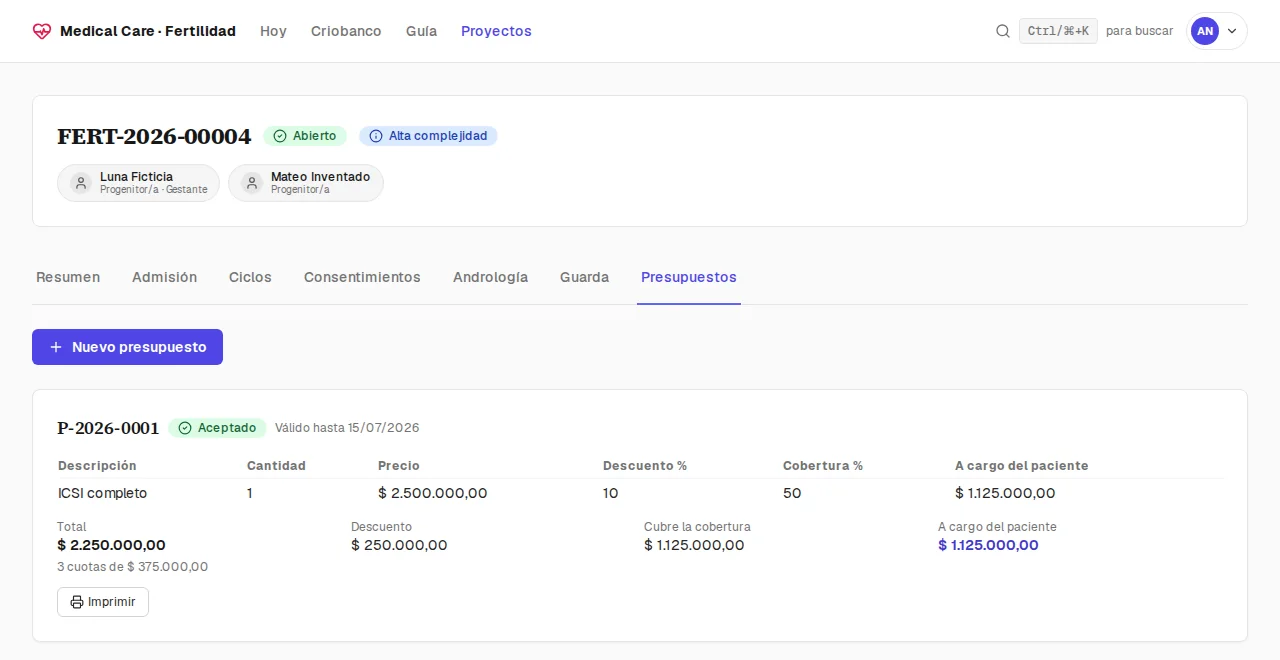
Task: Click the Descuento amount $ 250.000,00
Action: point(399,545)
